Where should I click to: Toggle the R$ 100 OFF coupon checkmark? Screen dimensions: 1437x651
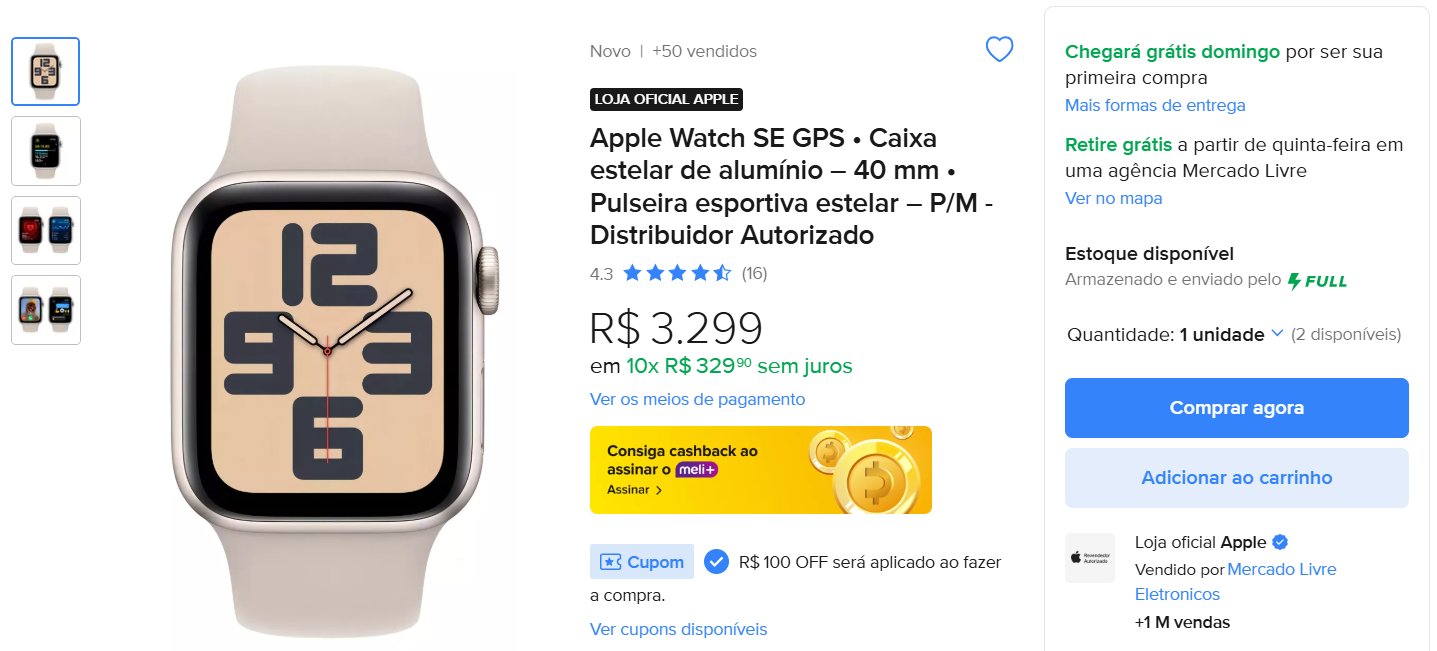[x=716, y=562]
